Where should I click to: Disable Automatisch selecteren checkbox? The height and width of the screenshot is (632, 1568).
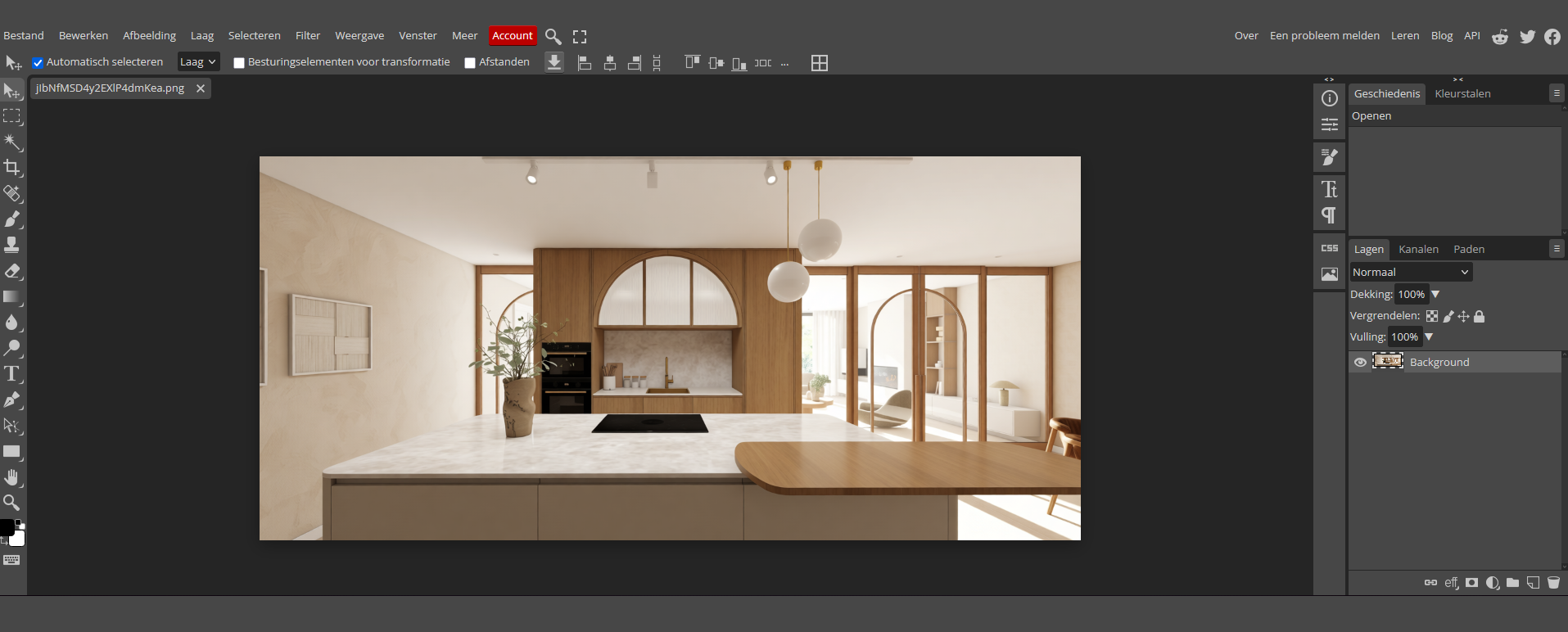point(38,63)
